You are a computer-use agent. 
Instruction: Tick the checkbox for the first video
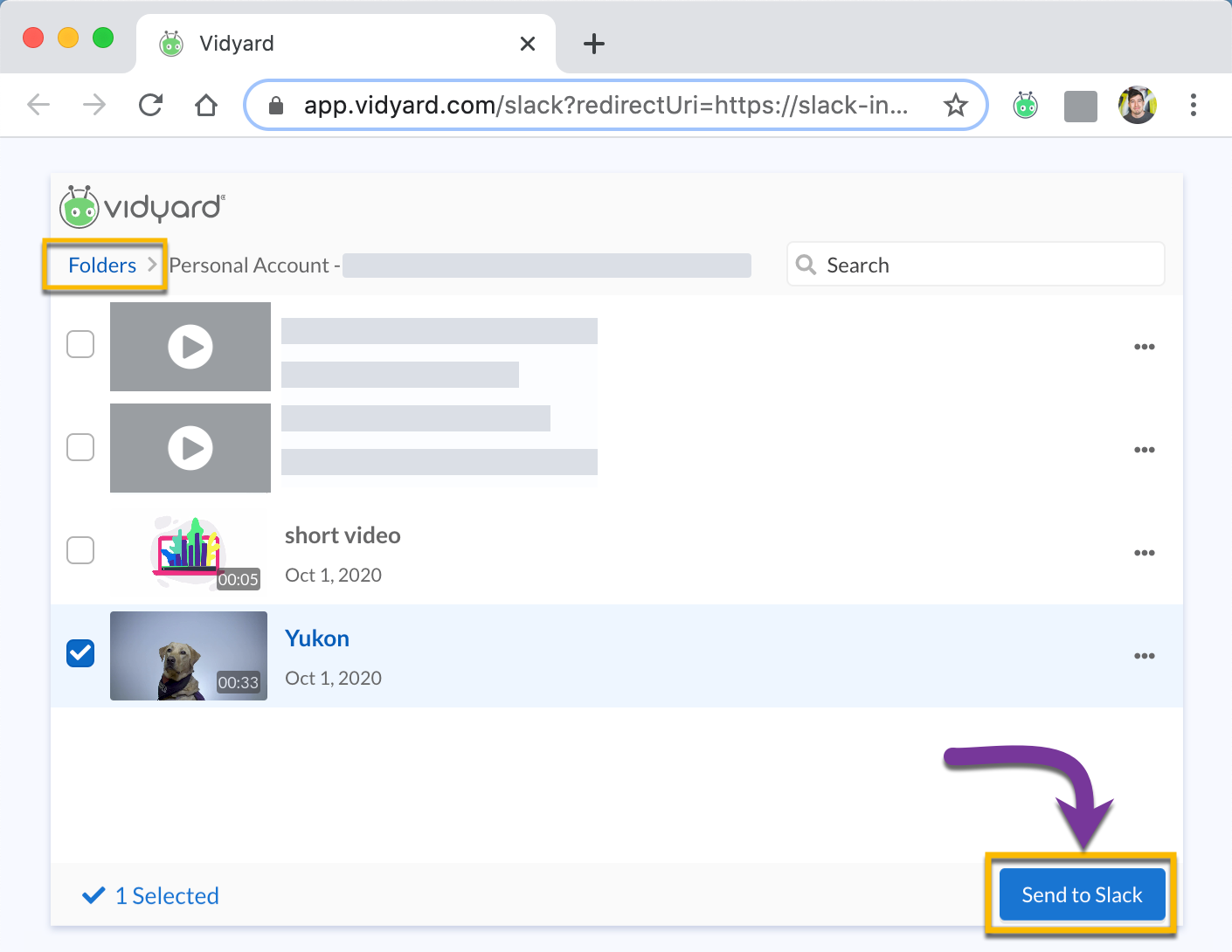point(80,344)
